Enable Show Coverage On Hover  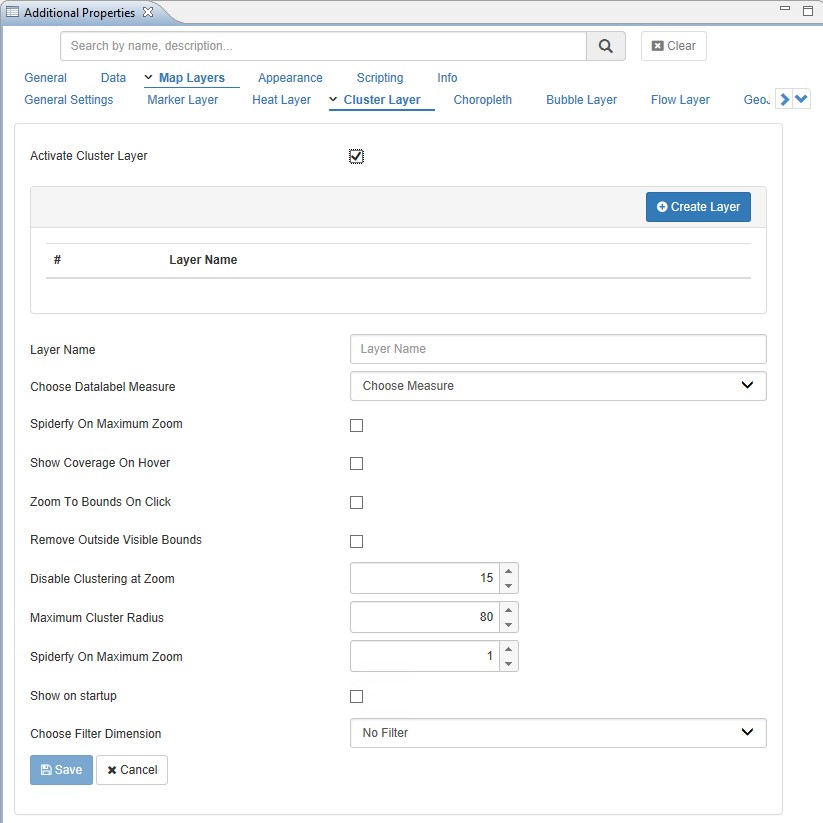click(x=356, y=464)
